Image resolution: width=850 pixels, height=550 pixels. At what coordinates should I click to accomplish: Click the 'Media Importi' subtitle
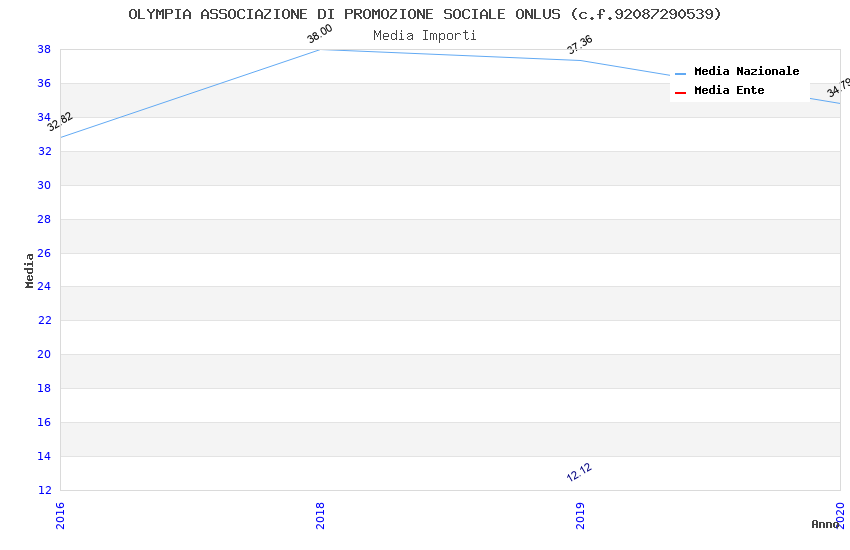425,36
